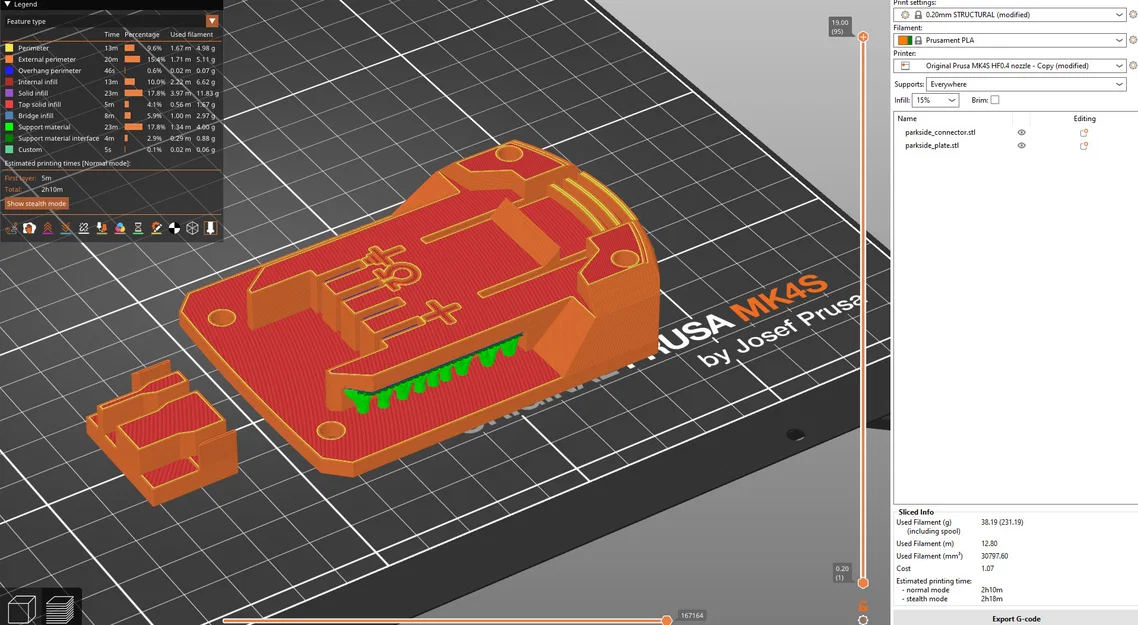Click the lock icon below vertical layer slider

(x=863, y=605)
